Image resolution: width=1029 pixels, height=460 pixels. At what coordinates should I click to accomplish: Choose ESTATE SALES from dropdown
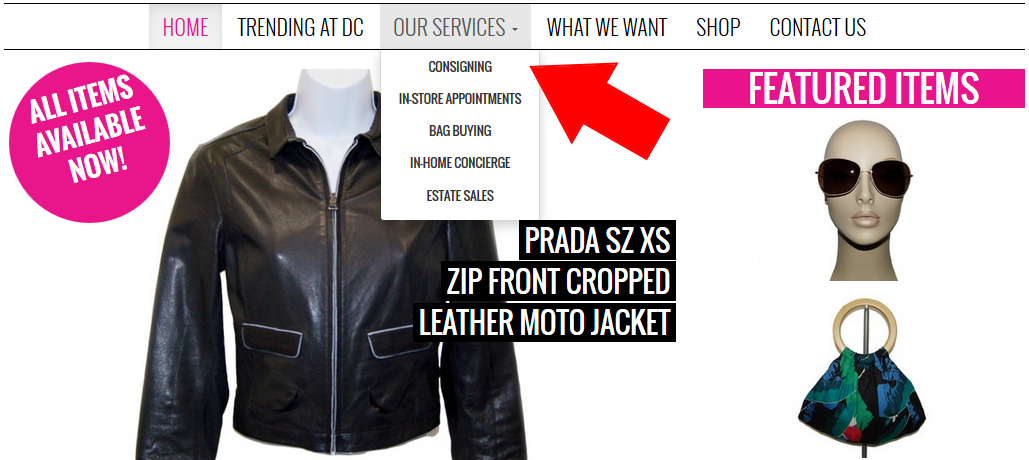tap(460, 196)
